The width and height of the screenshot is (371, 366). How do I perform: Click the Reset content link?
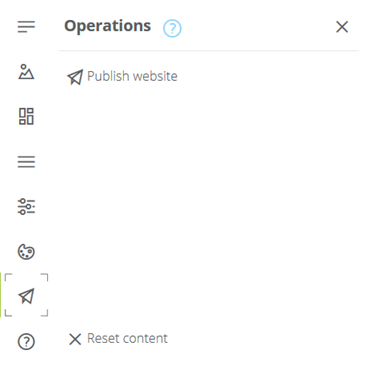pyautogui.click(x=118, y=339)
